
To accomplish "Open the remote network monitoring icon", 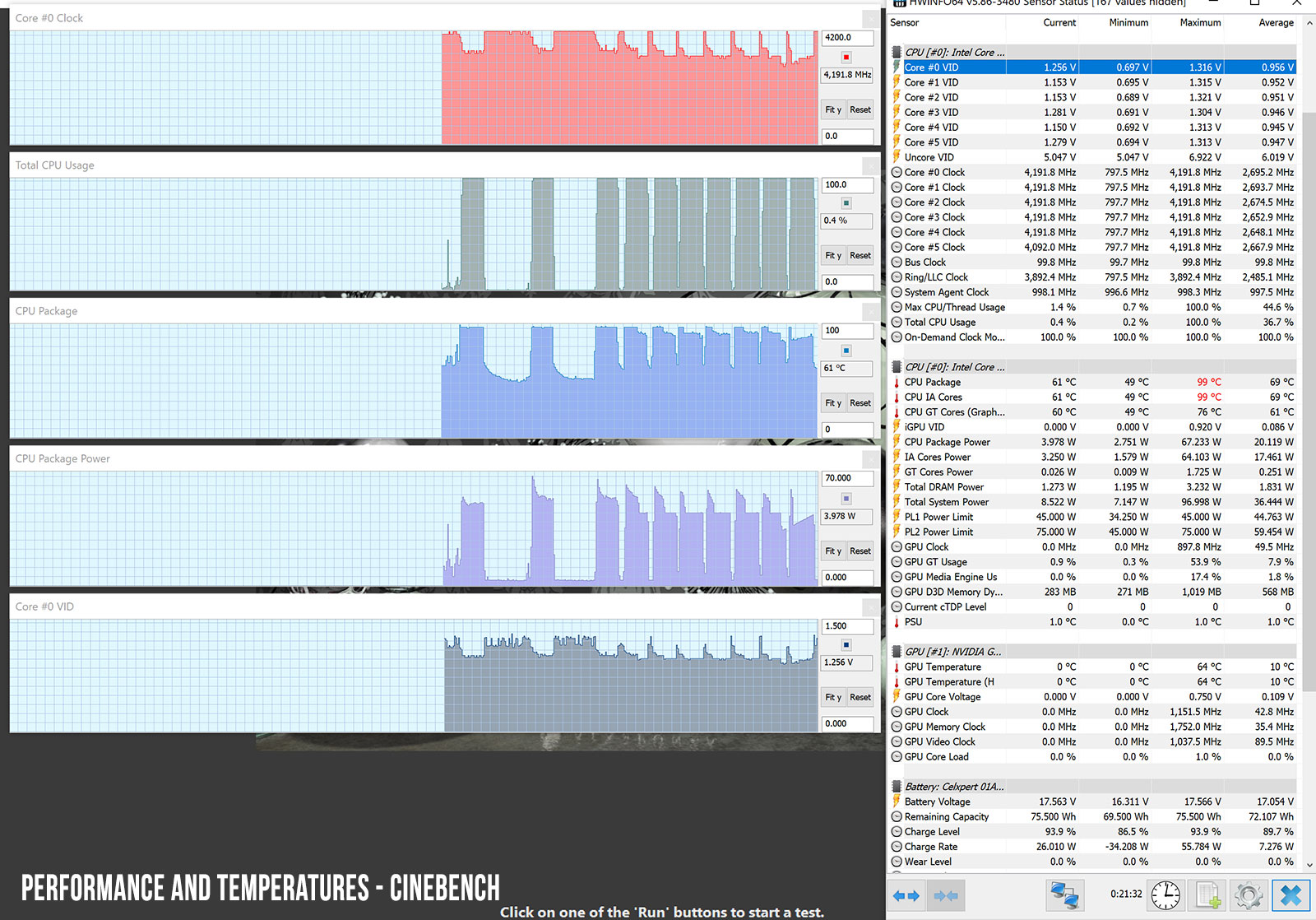I will 1065,895.
